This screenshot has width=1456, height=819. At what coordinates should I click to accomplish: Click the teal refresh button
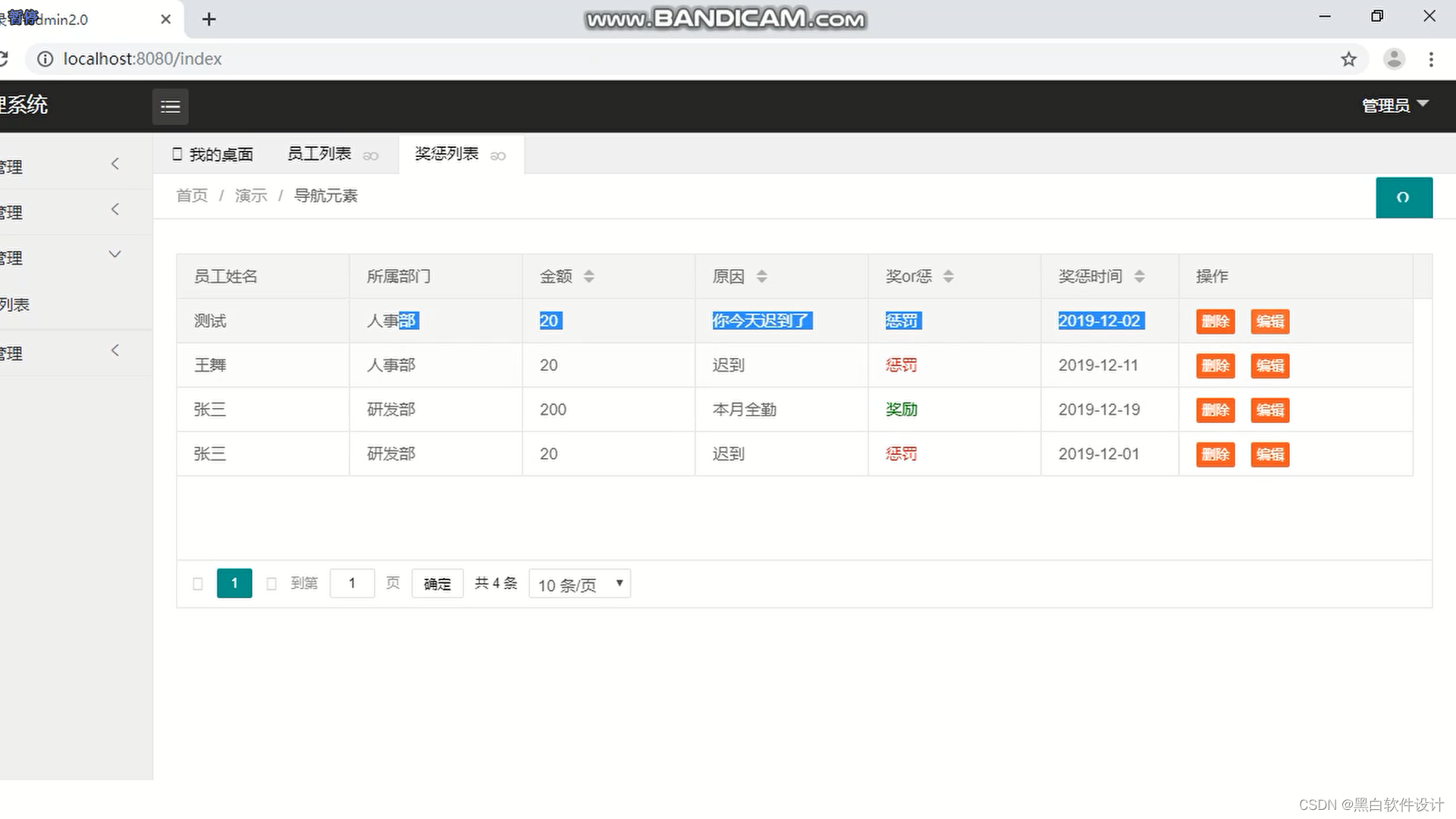click(x=1404, y=197)
